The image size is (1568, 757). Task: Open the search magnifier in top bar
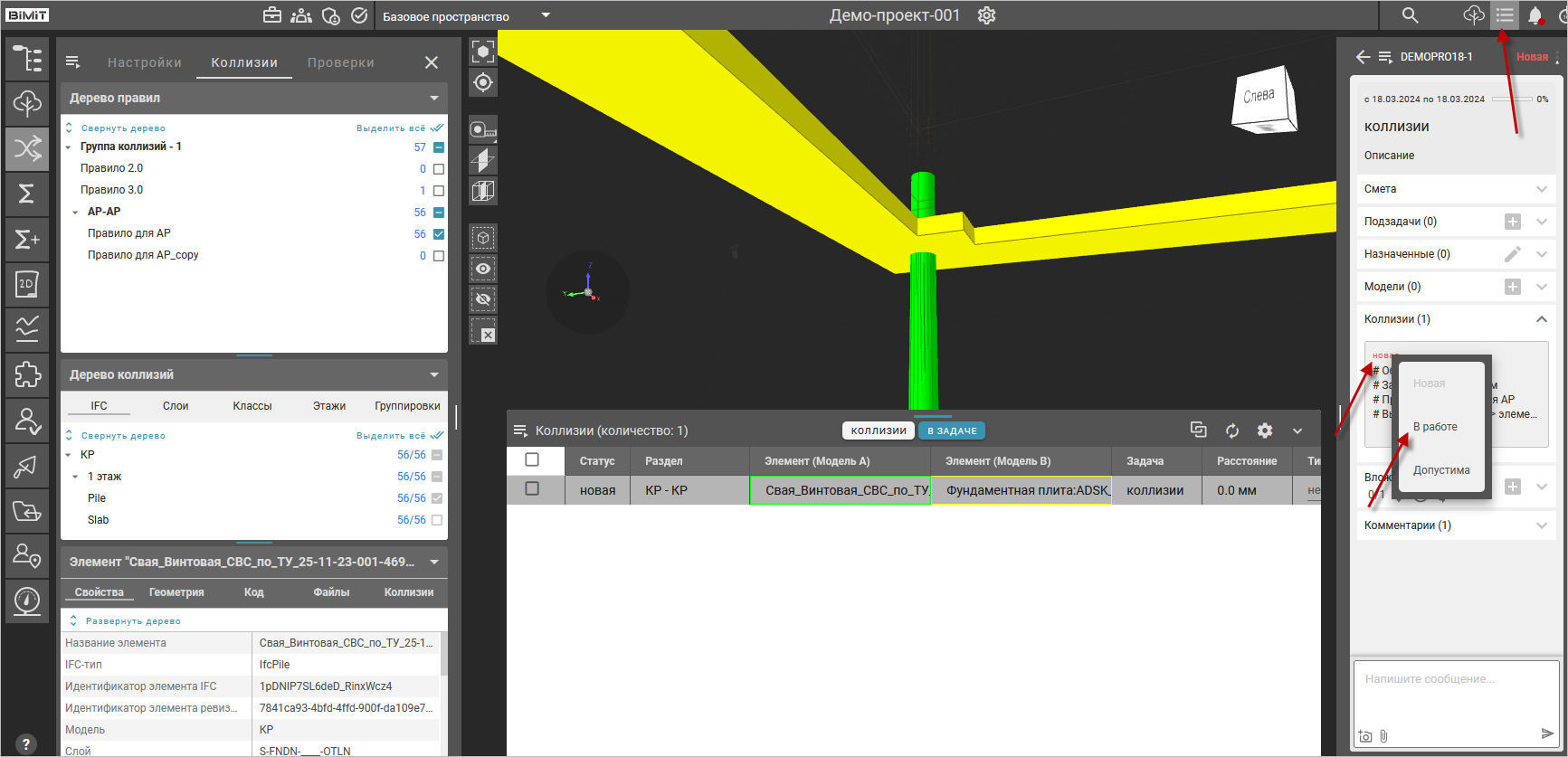point(1410,15)
